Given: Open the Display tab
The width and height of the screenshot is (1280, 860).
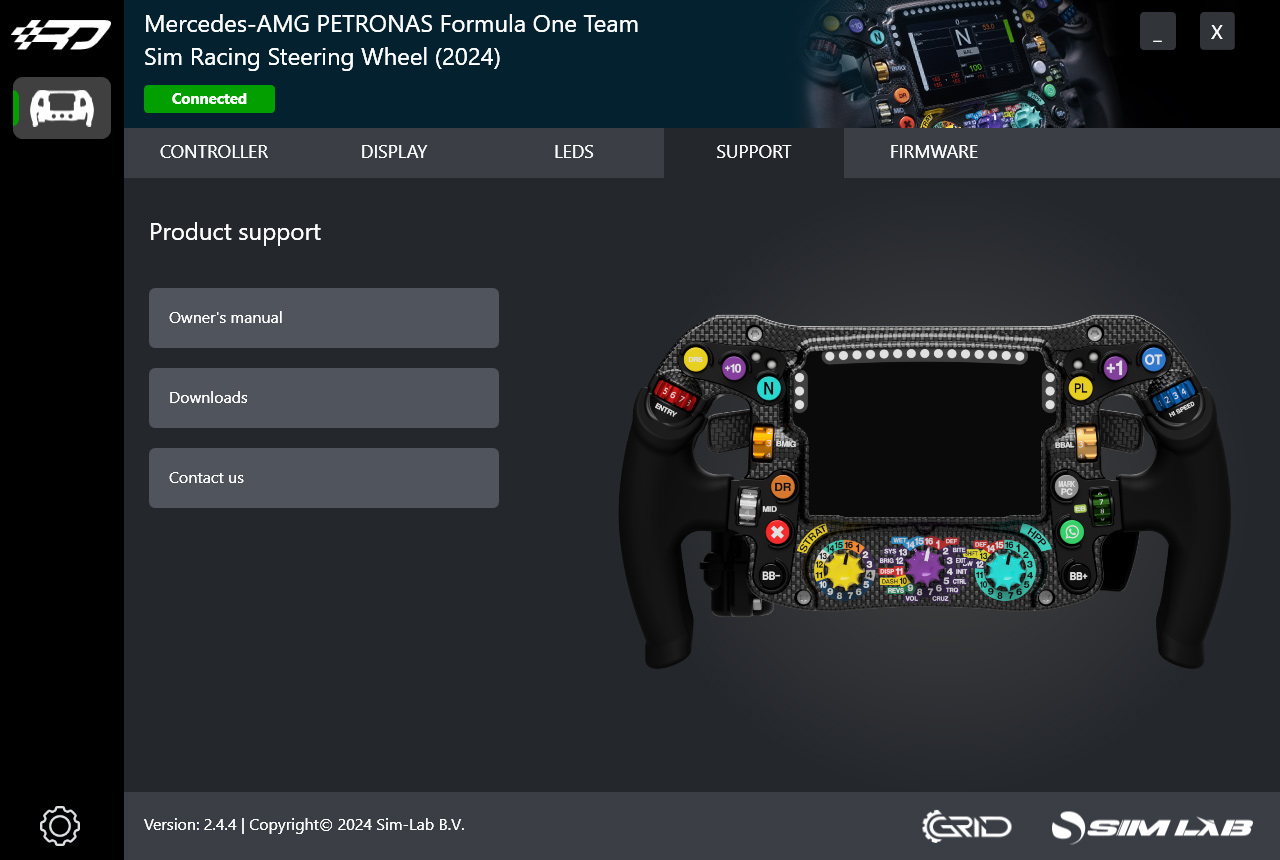Looking at the screenshot, I should (x=394, y=152).
